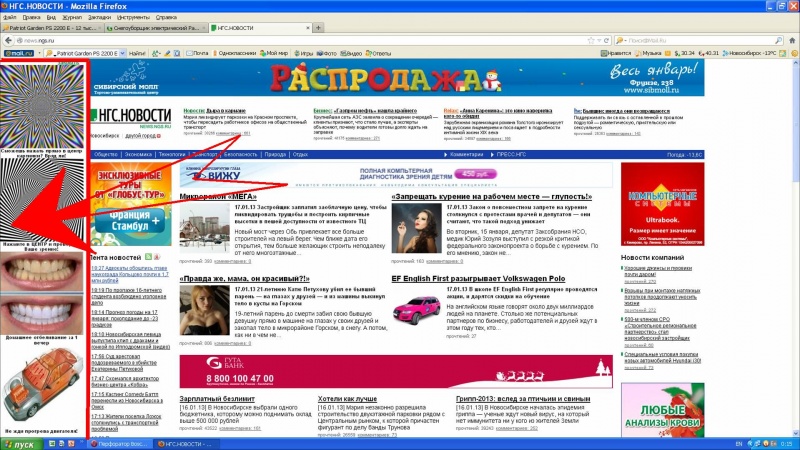
Task: Open the Зарплатный безлимит article
Action: [x=217, y=399]
